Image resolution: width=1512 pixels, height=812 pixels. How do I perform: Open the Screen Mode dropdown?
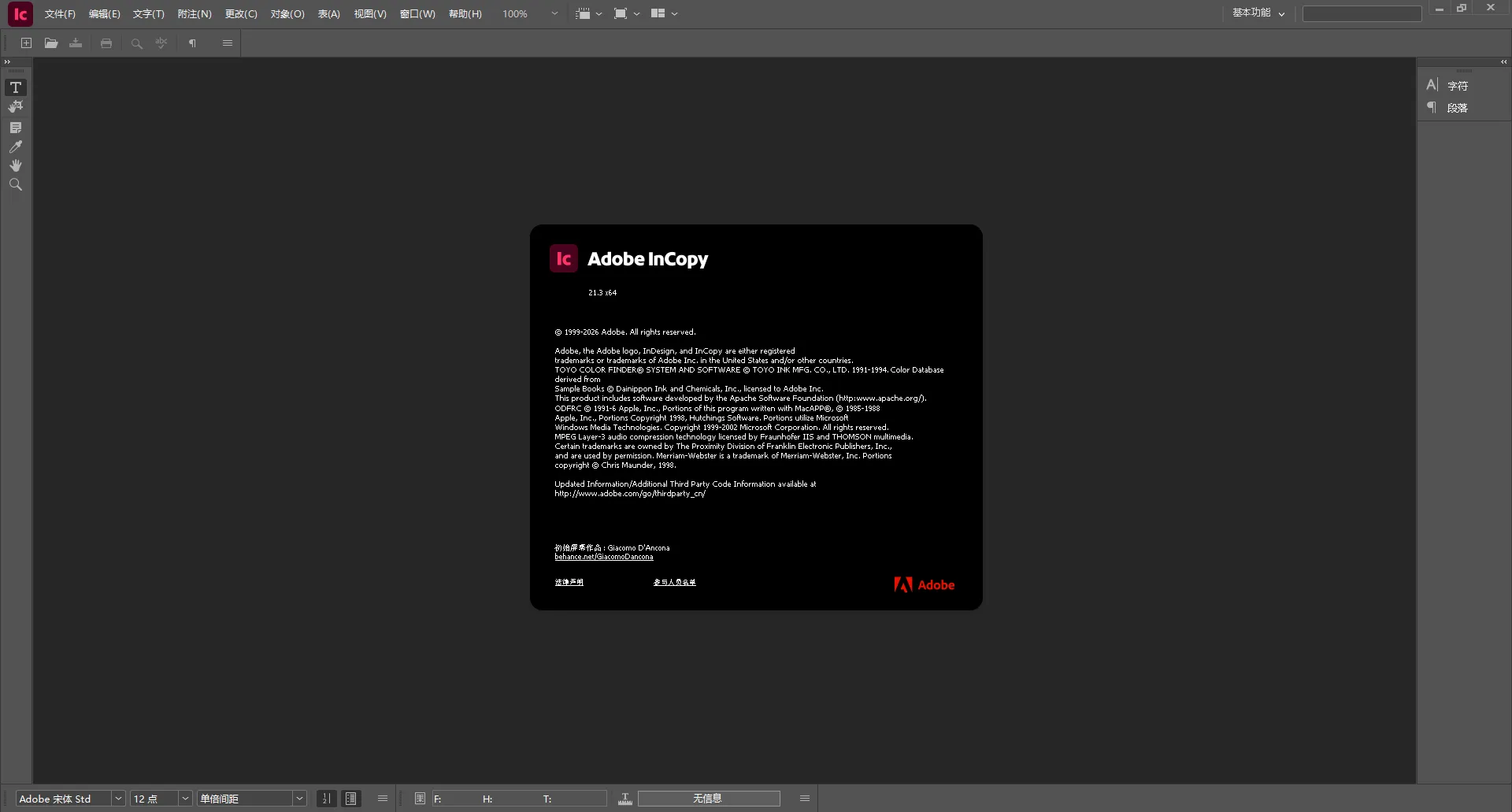627,13
